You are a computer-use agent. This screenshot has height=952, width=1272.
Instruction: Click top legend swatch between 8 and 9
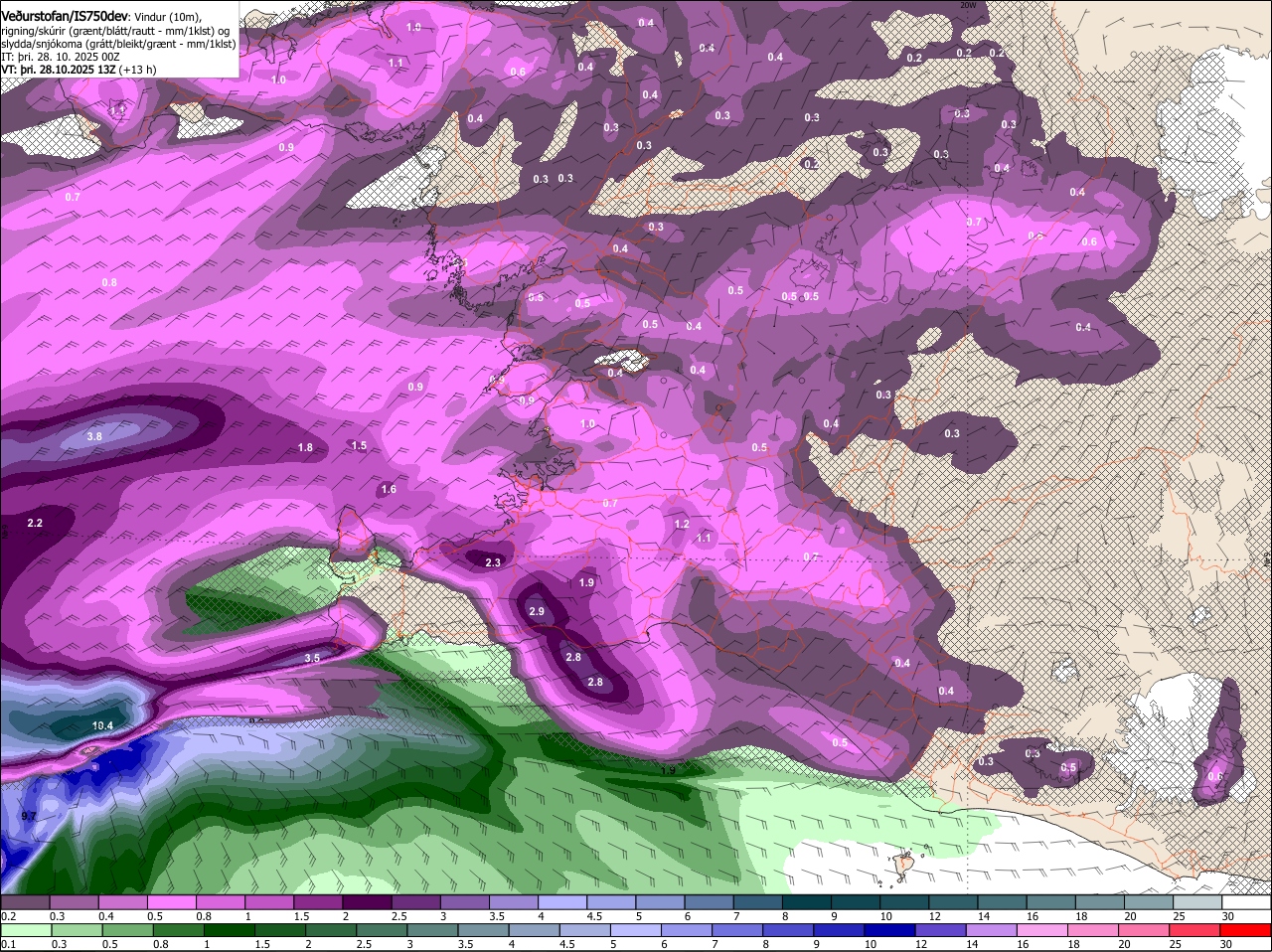[x=808, y=901]
